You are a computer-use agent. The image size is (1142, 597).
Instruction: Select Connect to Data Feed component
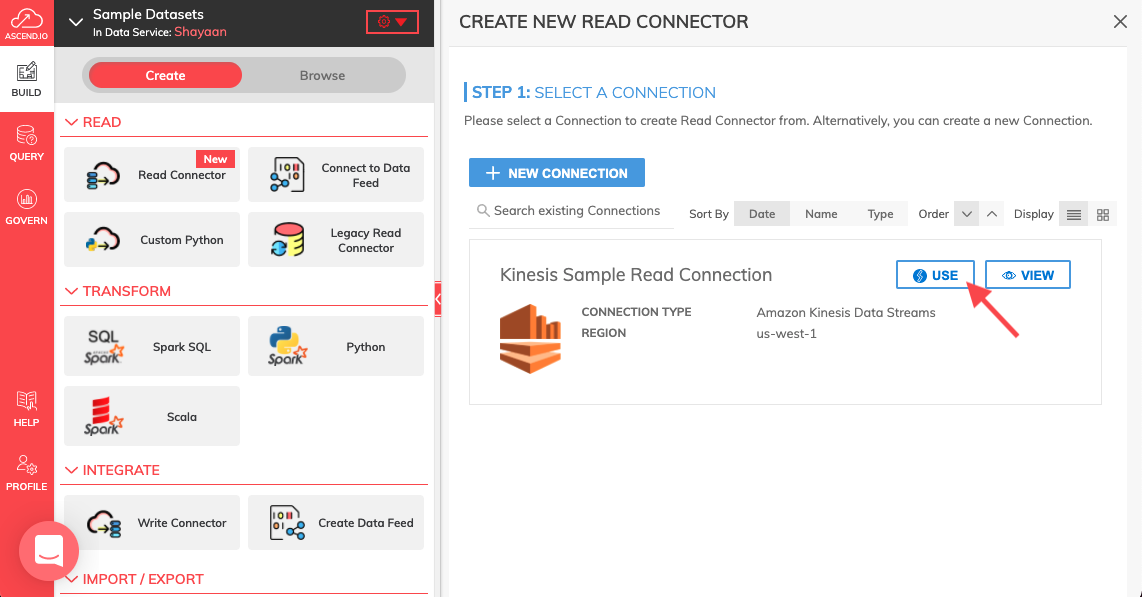click(336, 175)
